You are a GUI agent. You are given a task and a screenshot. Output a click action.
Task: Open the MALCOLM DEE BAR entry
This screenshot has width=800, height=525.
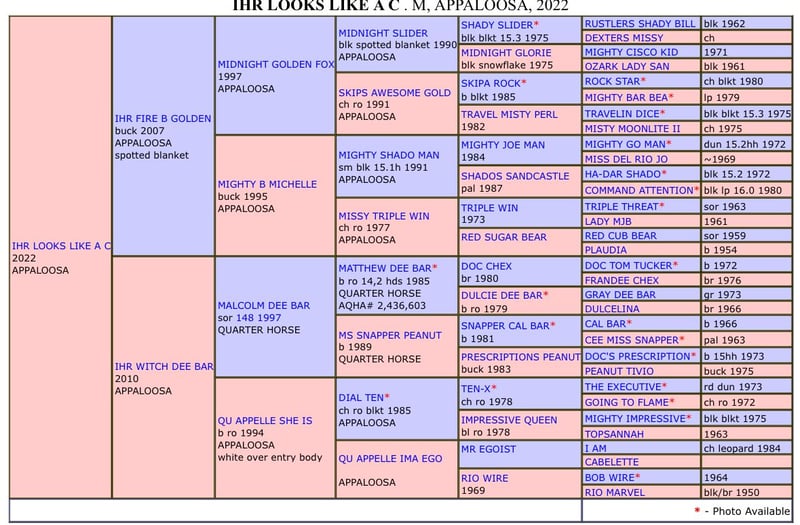(261, 304)
